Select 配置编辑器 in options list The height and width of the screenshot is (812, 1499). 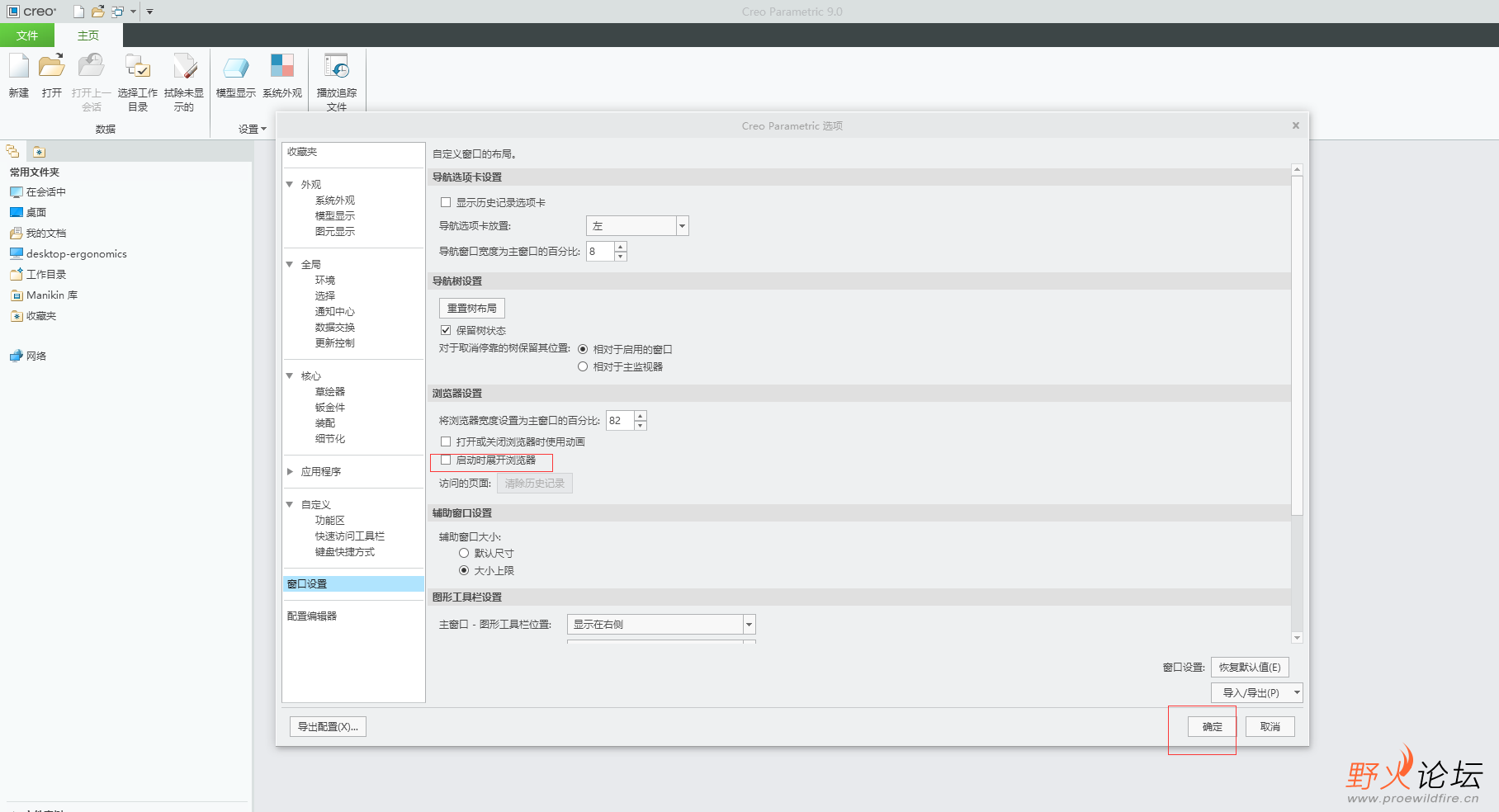(x=312, y=616)
